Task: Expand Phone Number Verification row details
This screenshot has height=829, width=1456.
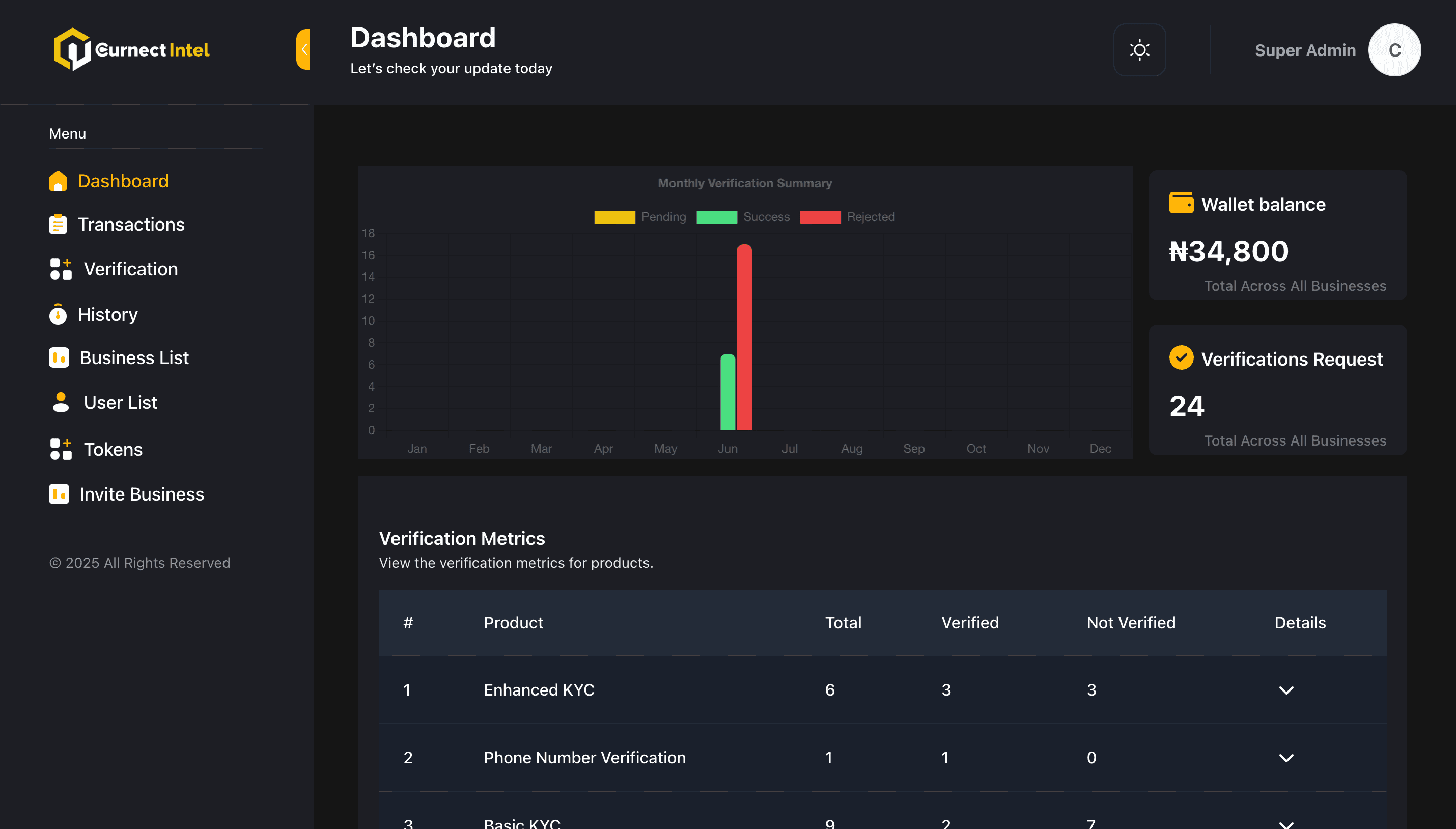Action: [1286, 758]
